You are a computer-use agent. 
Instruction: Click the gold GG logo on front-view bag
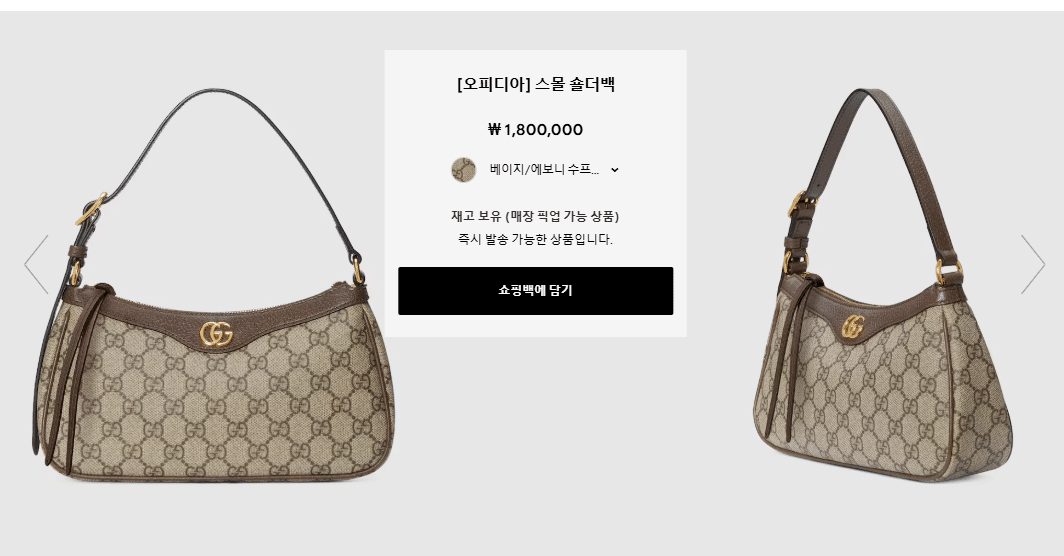tap(216, 333)
